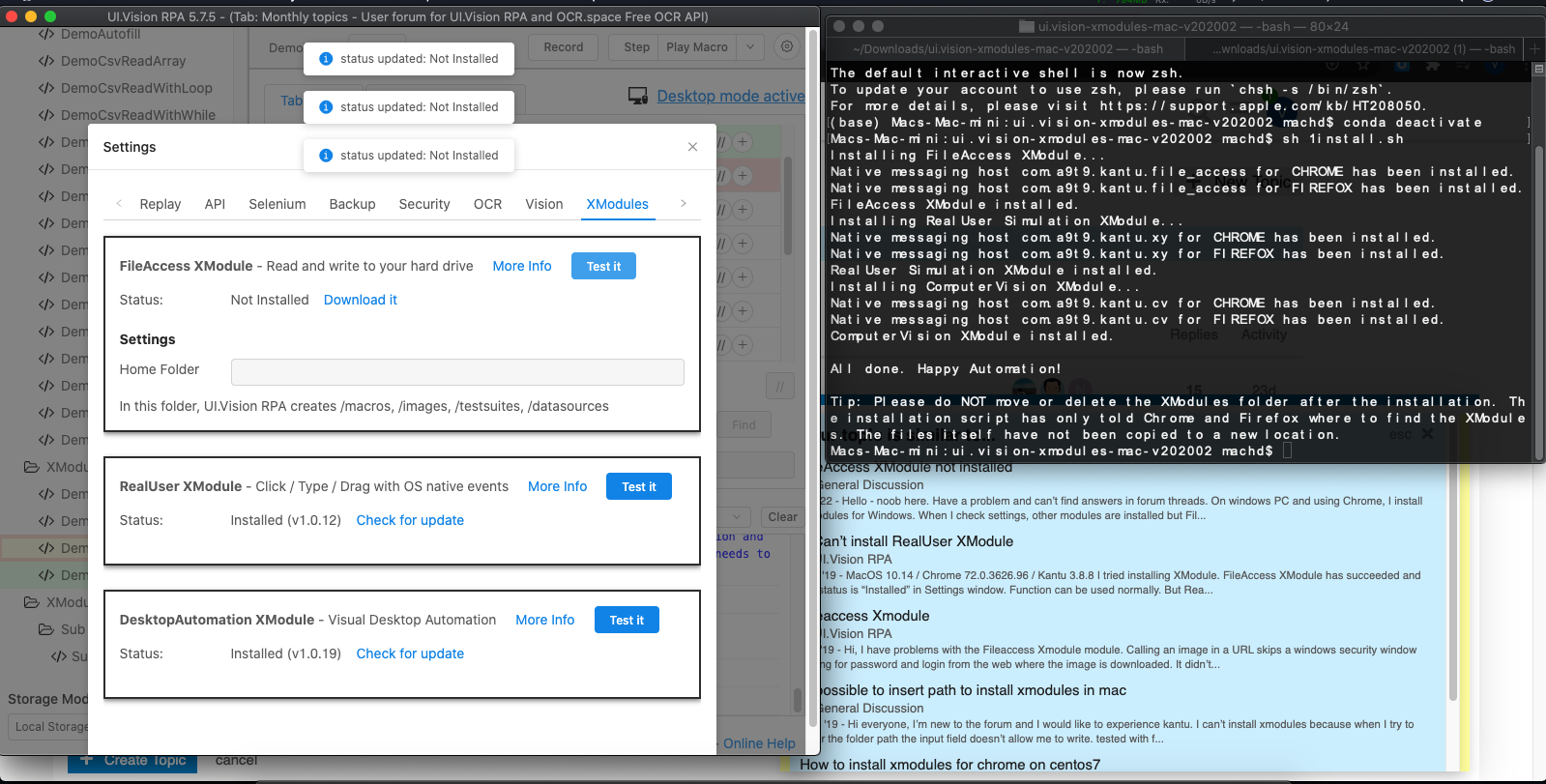Click the DemoCsvReadArray macro code icon
The height and width of the screenshot is (784, 1546).
(x=45, y=61)
